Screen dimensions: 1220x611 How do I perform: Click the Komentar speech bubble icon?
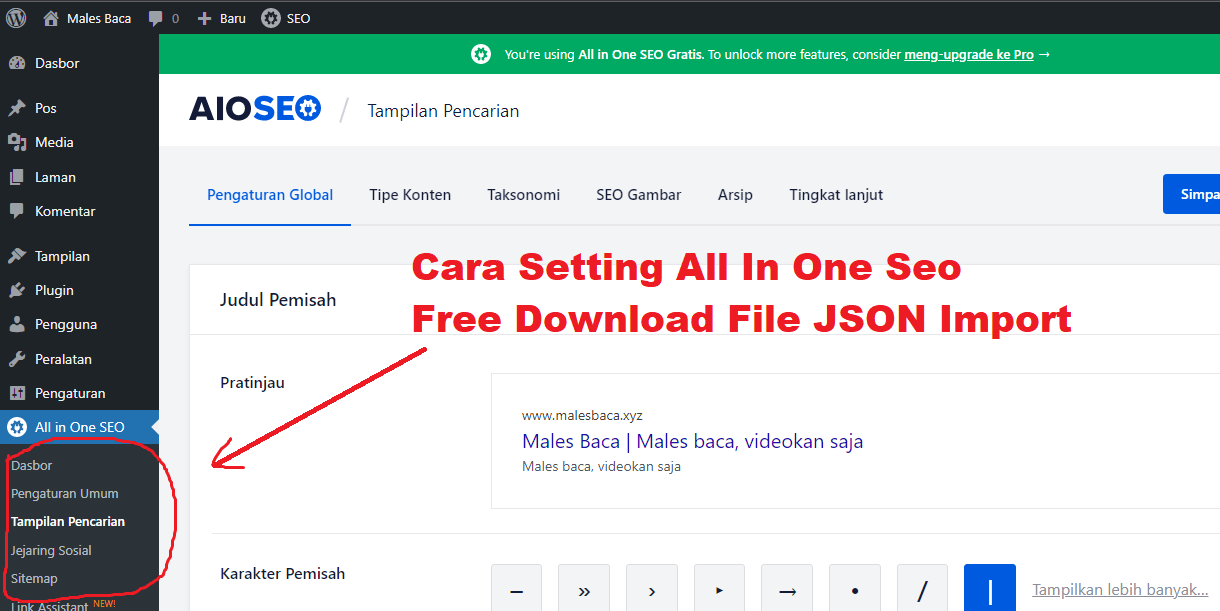[17, 211]
